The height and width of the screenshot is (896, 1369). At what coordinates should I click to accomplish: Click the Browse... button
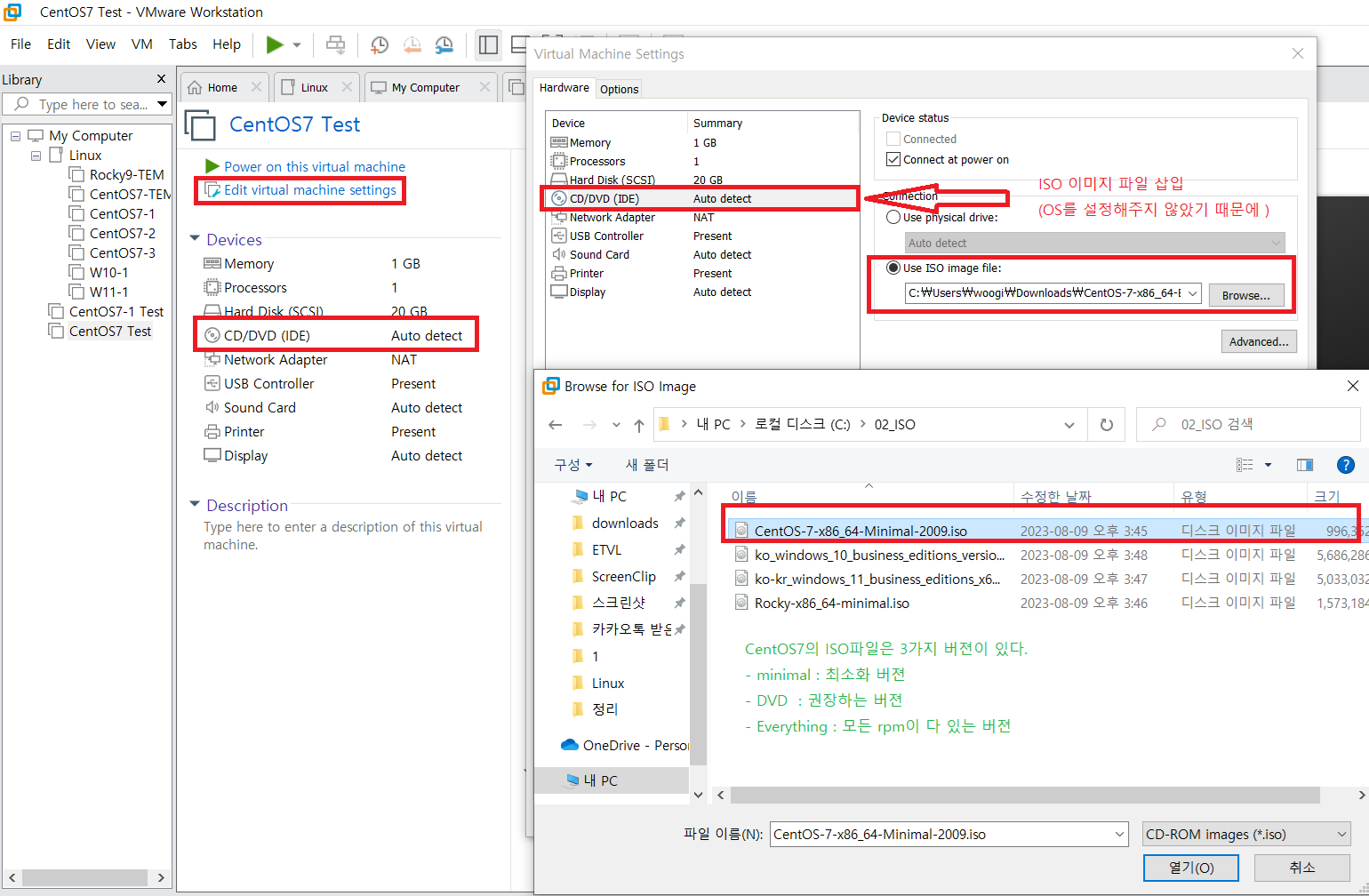[1246, 295]
